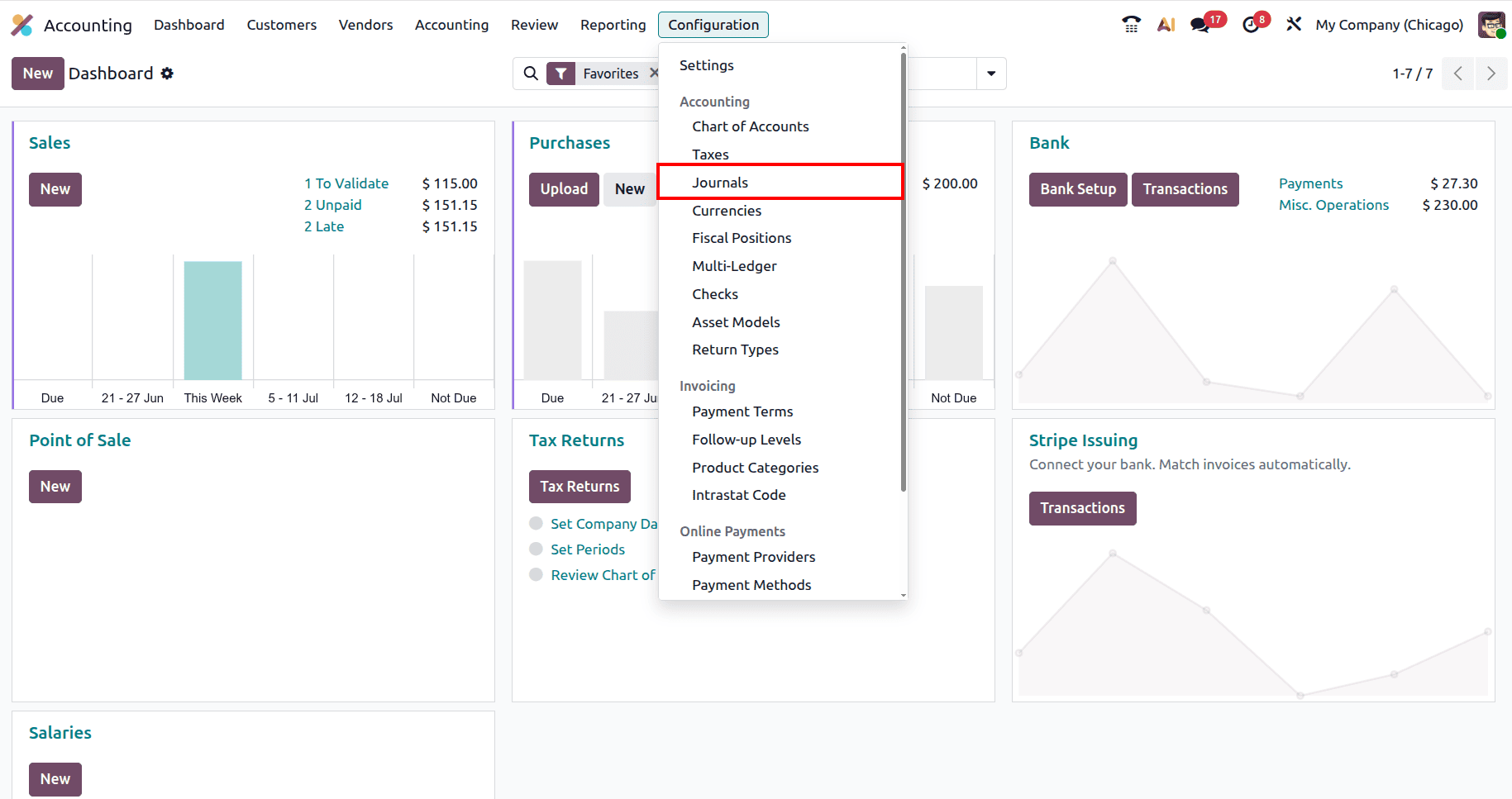This screenshot has width=1512, height=799.
Task: Mark the Set Periods step done
Action: pyautogui.click(x=536, y=549)
